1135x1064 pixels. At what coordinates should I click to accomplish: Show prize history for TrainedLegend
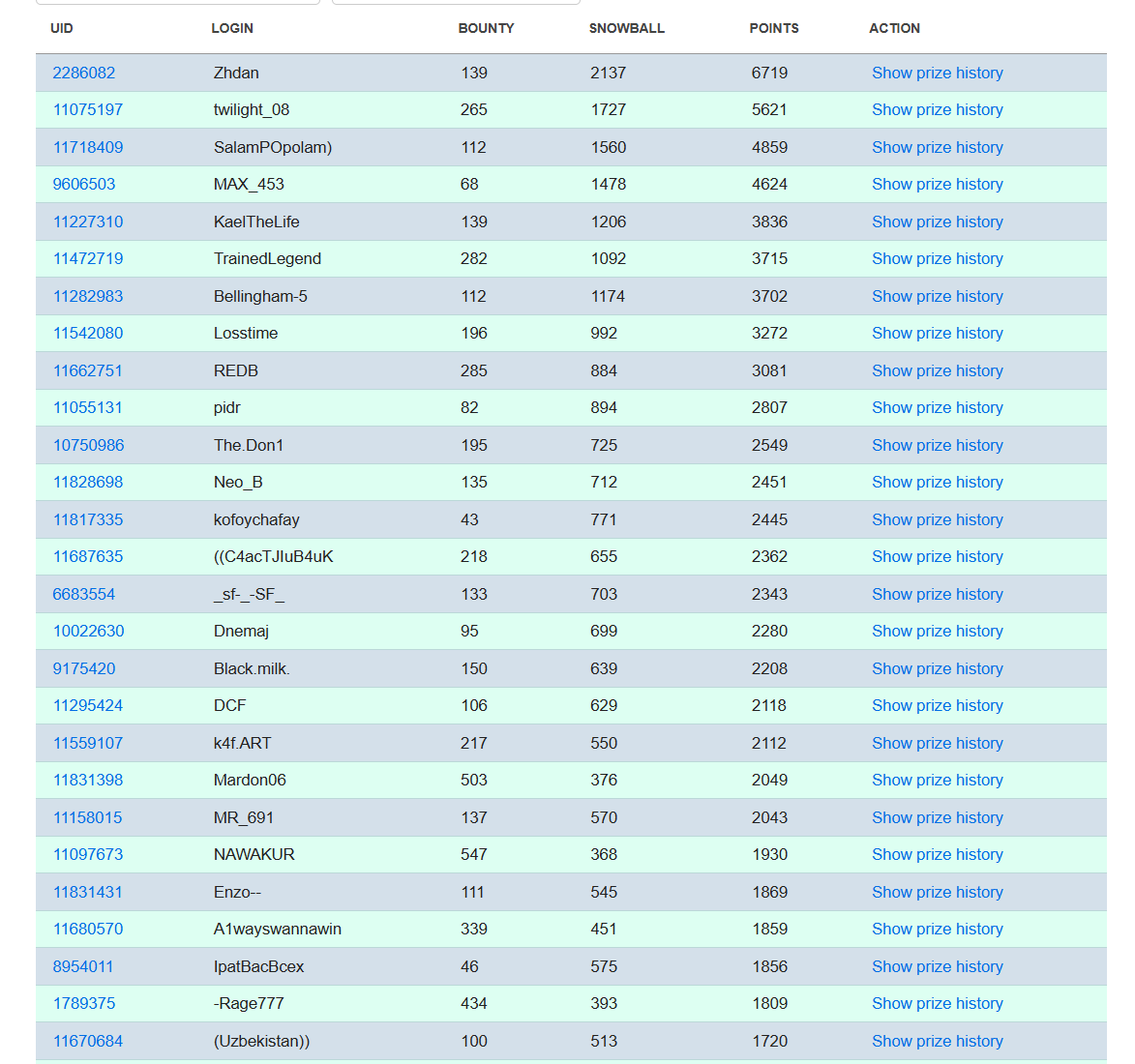point(937,259)
